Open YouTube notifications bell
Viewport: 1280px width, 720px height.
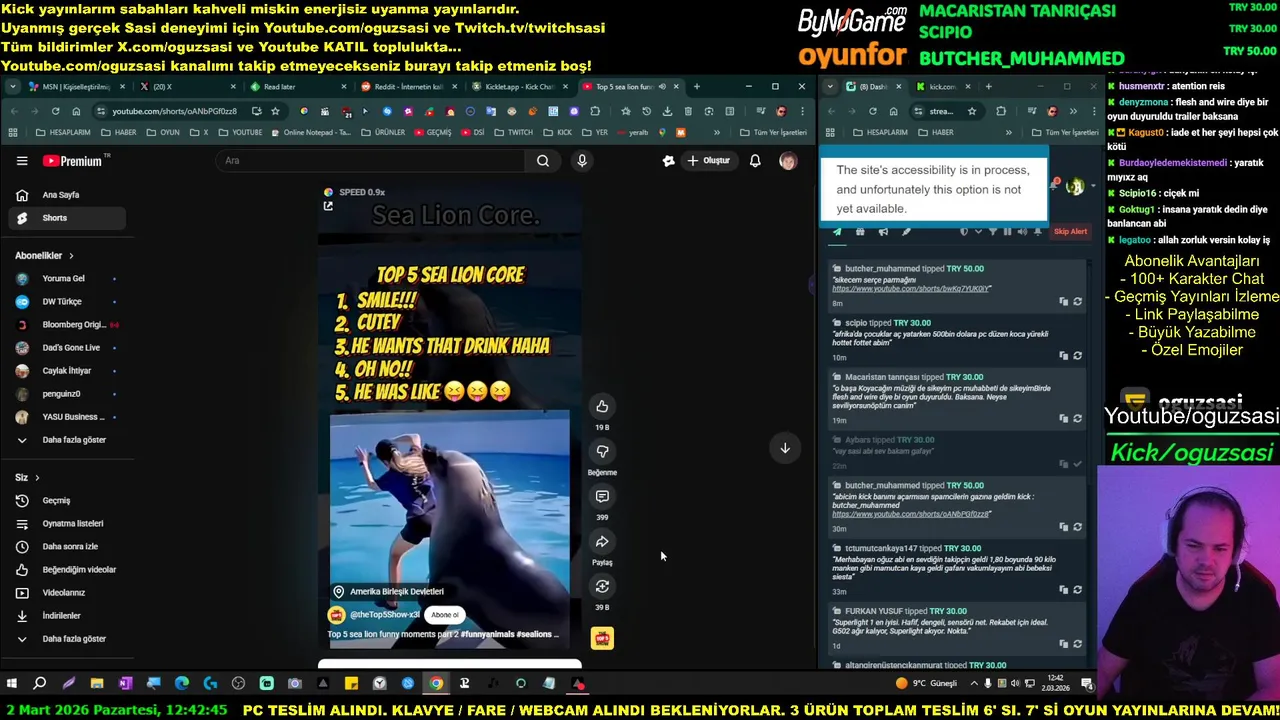tap(755, 160)
